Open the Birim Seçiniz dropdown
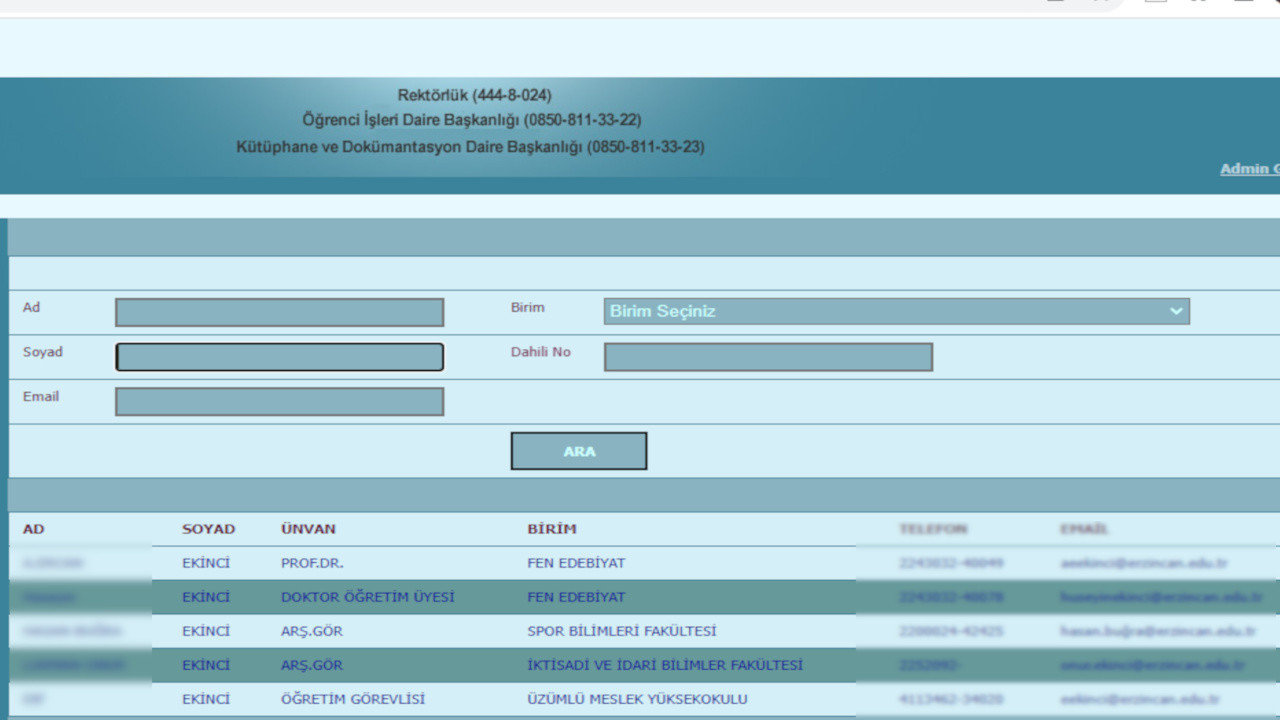The height and width of the screenshot is (720, 1280). pyautogui.click(x=896, y=311)
